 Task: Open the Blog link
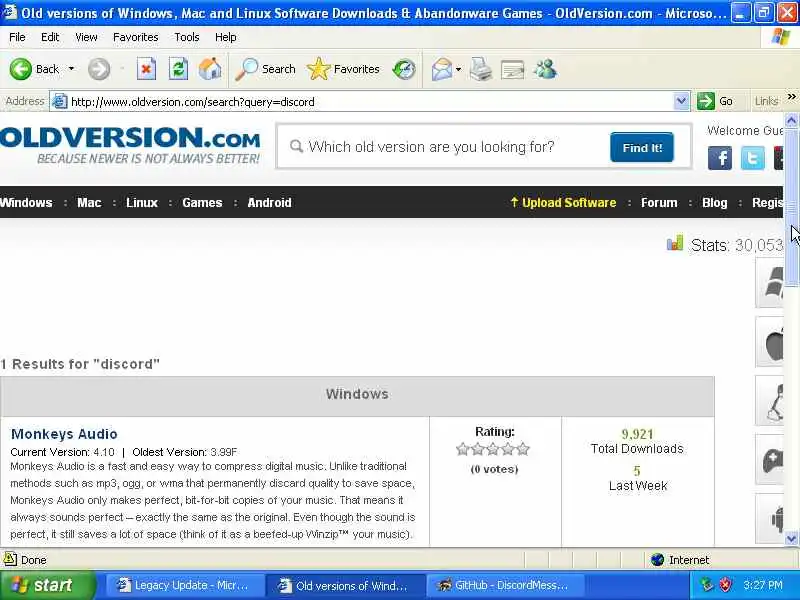(714, 203)
